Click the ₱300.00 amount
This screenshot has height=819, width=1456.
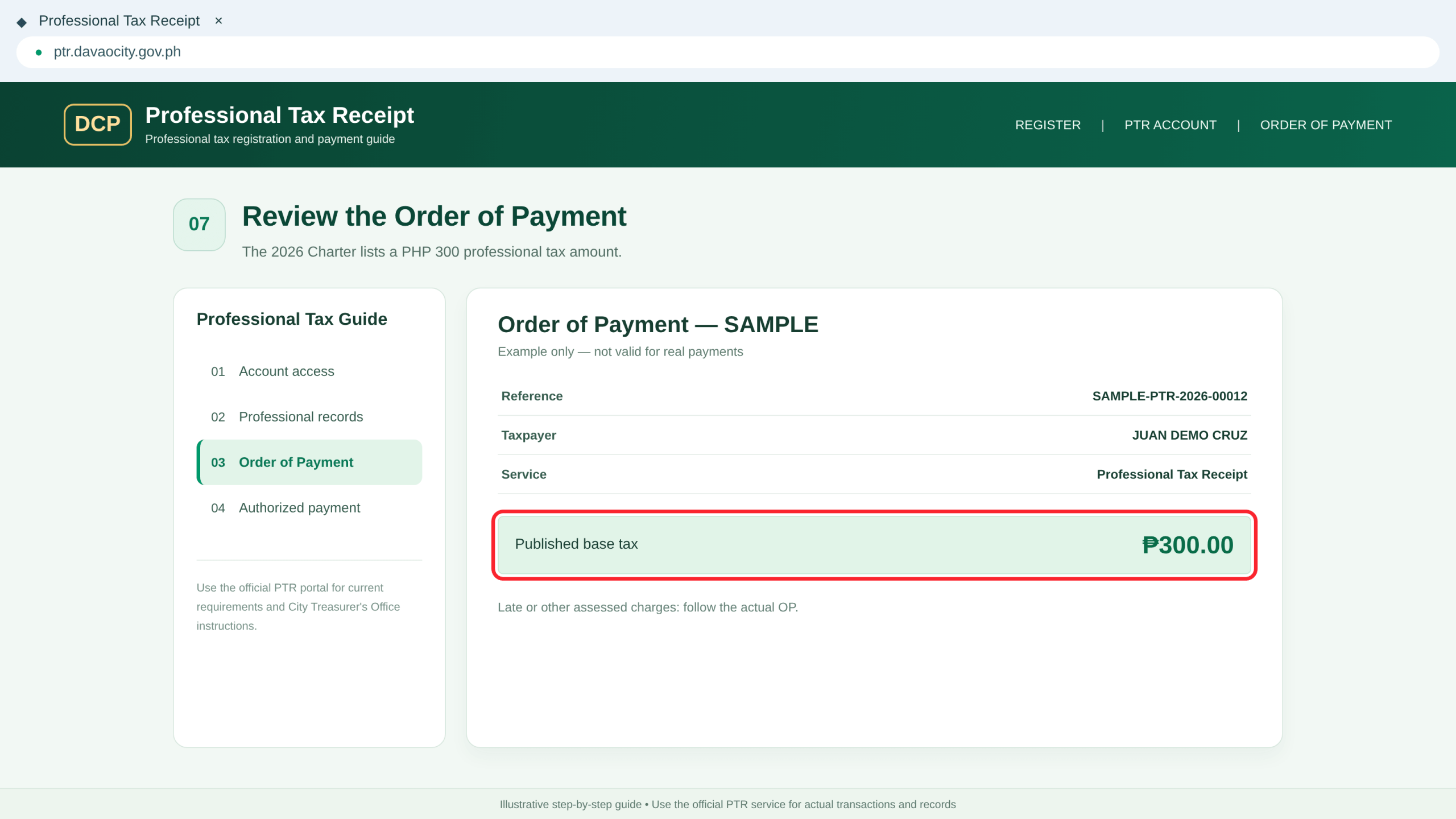[1188, 545]
